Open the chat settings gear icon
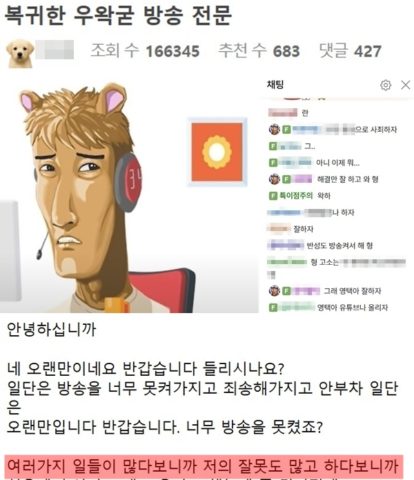414x480 pixels. pos(386,85)
